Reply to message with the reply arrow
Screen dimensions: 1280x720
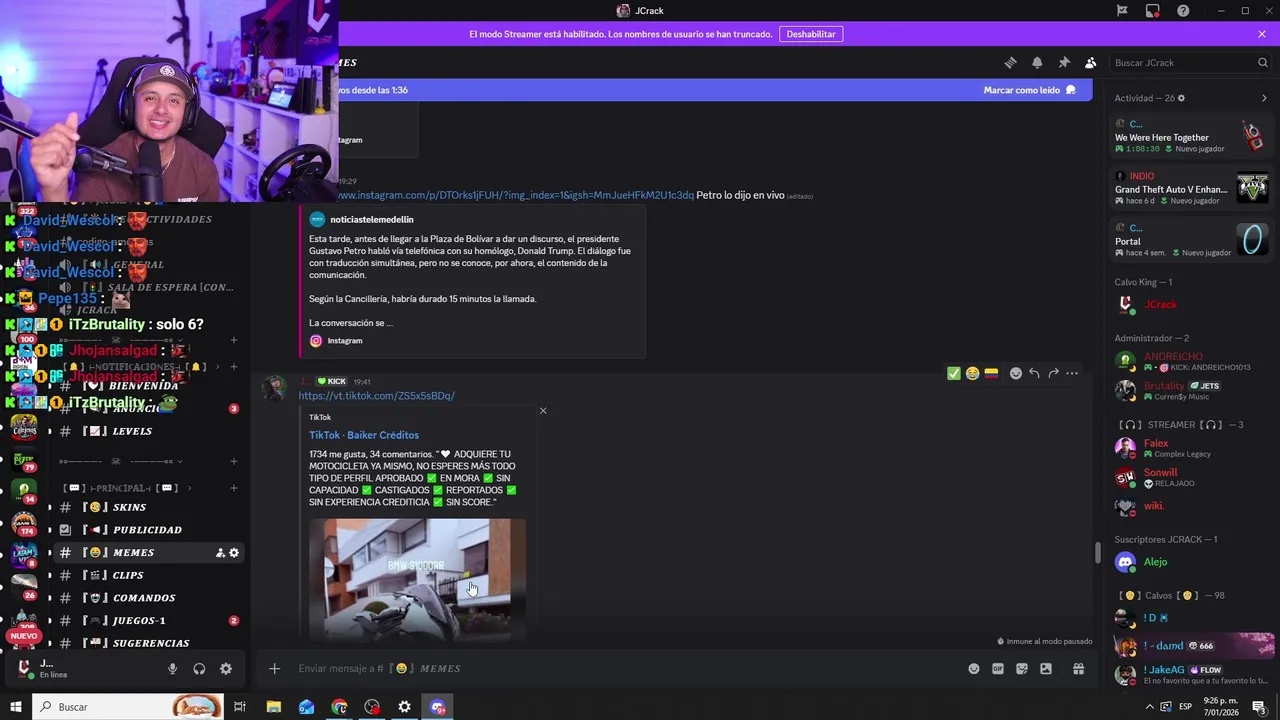pos(1034,373)
